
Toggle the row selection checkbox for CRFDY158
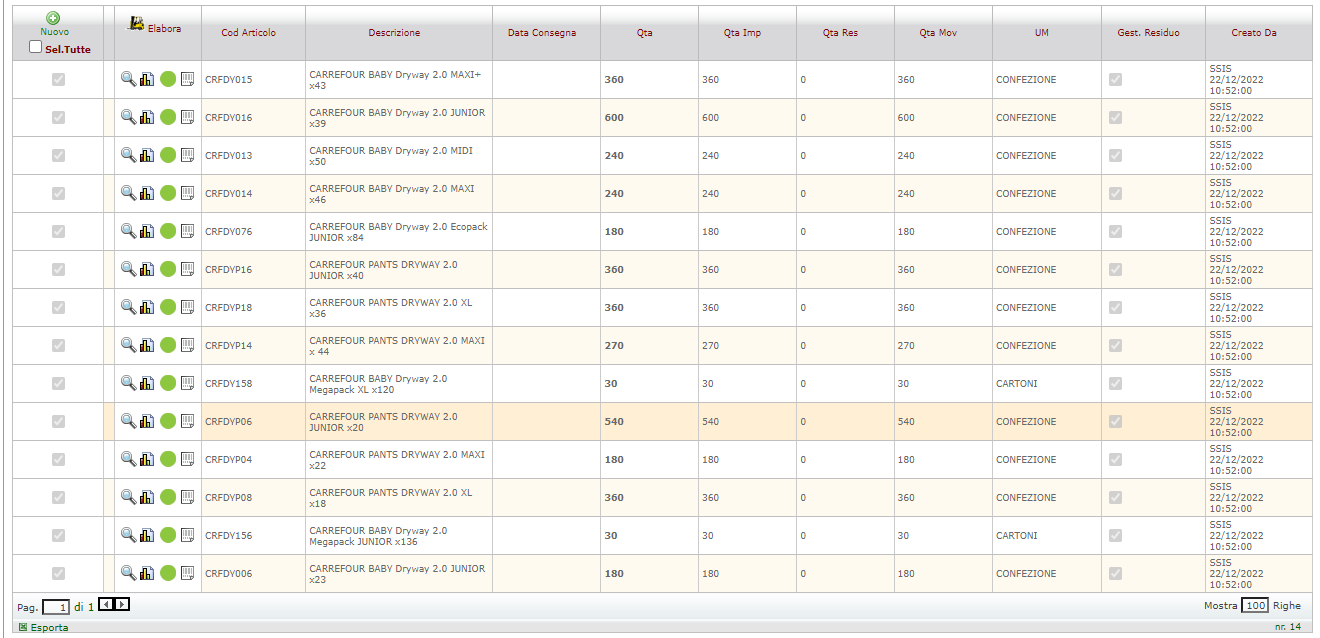pos(58,384)
